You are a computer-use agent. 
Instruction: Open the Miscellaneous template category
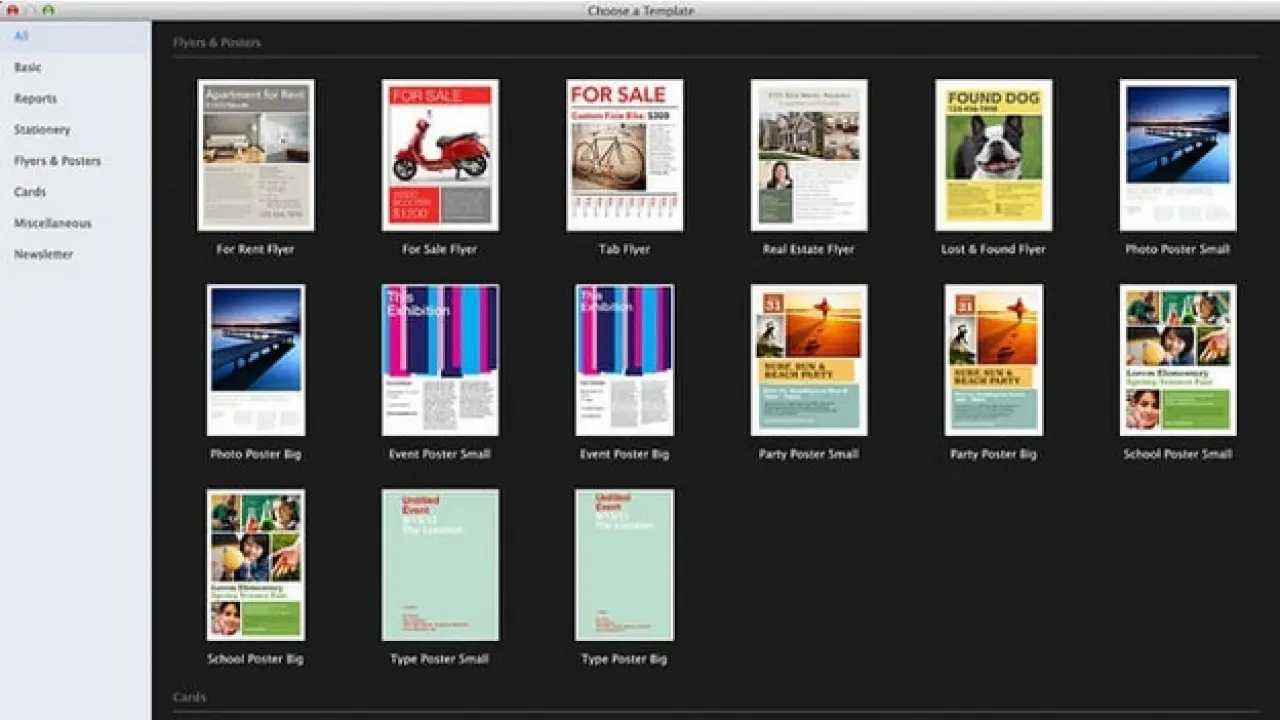pos(52,223)
